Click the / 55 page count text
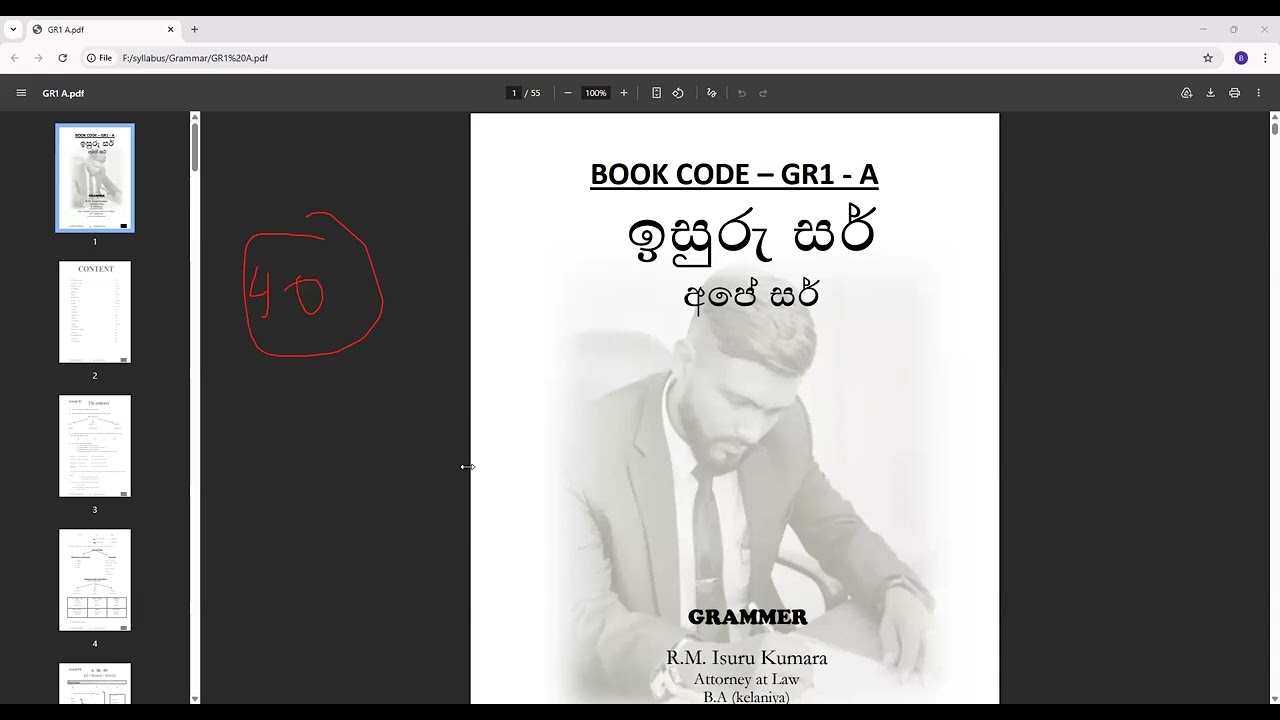 click(533, 93)
